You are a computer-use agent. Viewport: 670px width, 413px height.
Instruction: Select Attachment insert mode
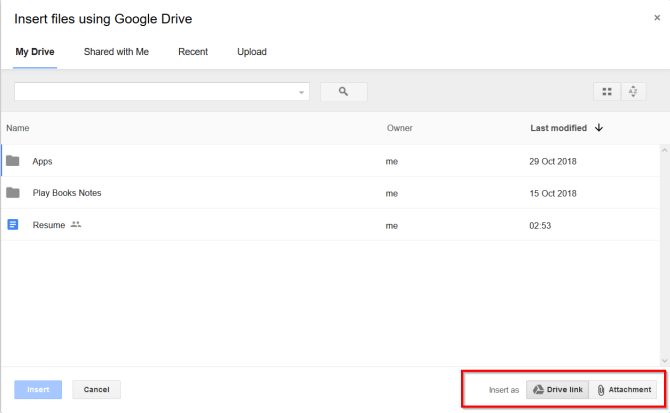[x=624, y=389]
